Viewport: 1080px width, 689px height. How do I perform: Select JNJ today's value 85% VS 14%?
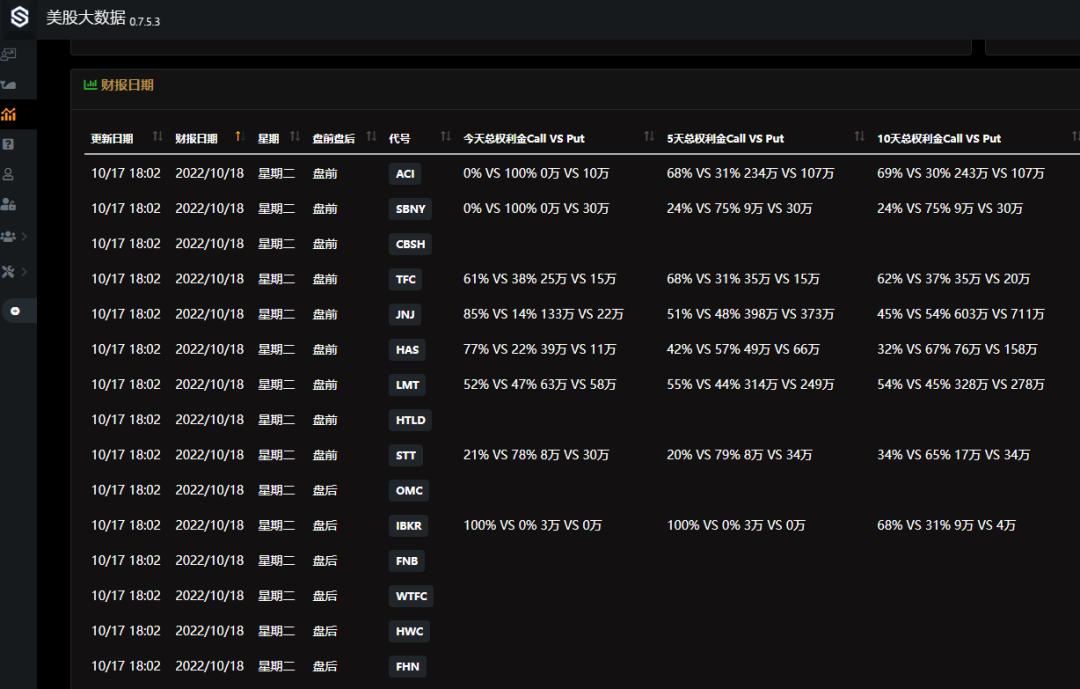point(543,314)
